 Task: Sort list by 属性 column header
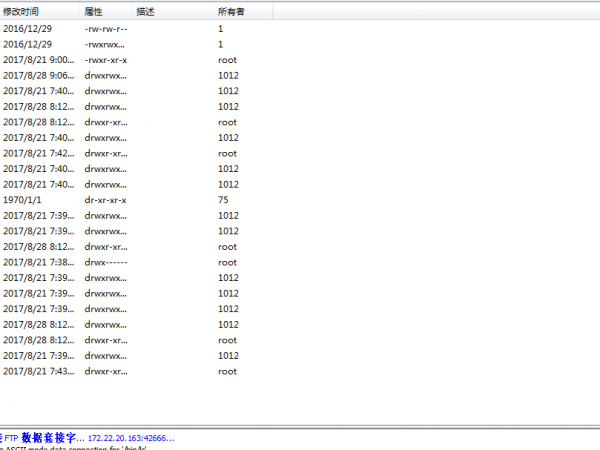coord(93,11)
